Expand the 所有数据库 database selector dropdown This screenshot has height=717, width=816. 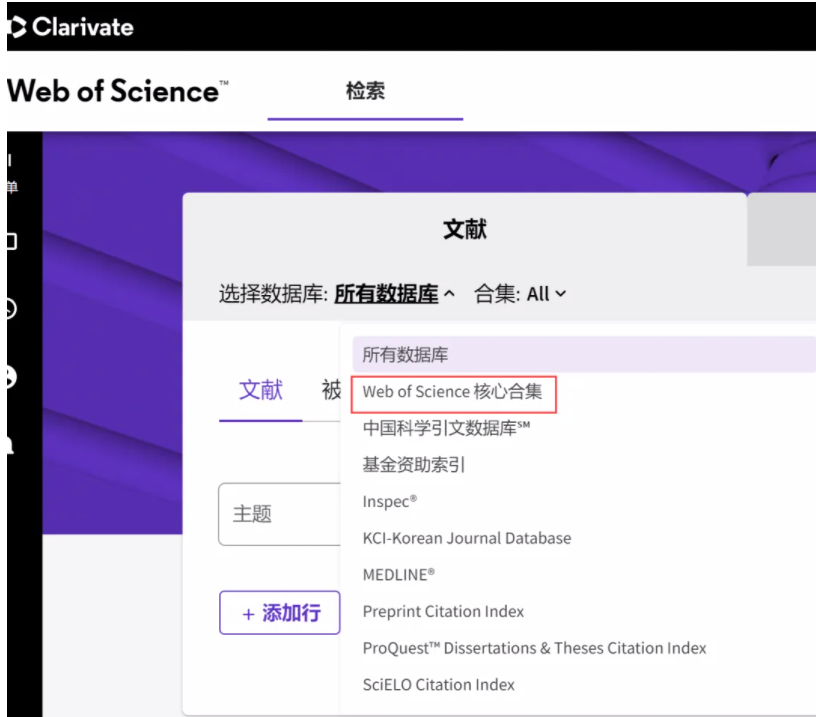(x=385, y=293)
